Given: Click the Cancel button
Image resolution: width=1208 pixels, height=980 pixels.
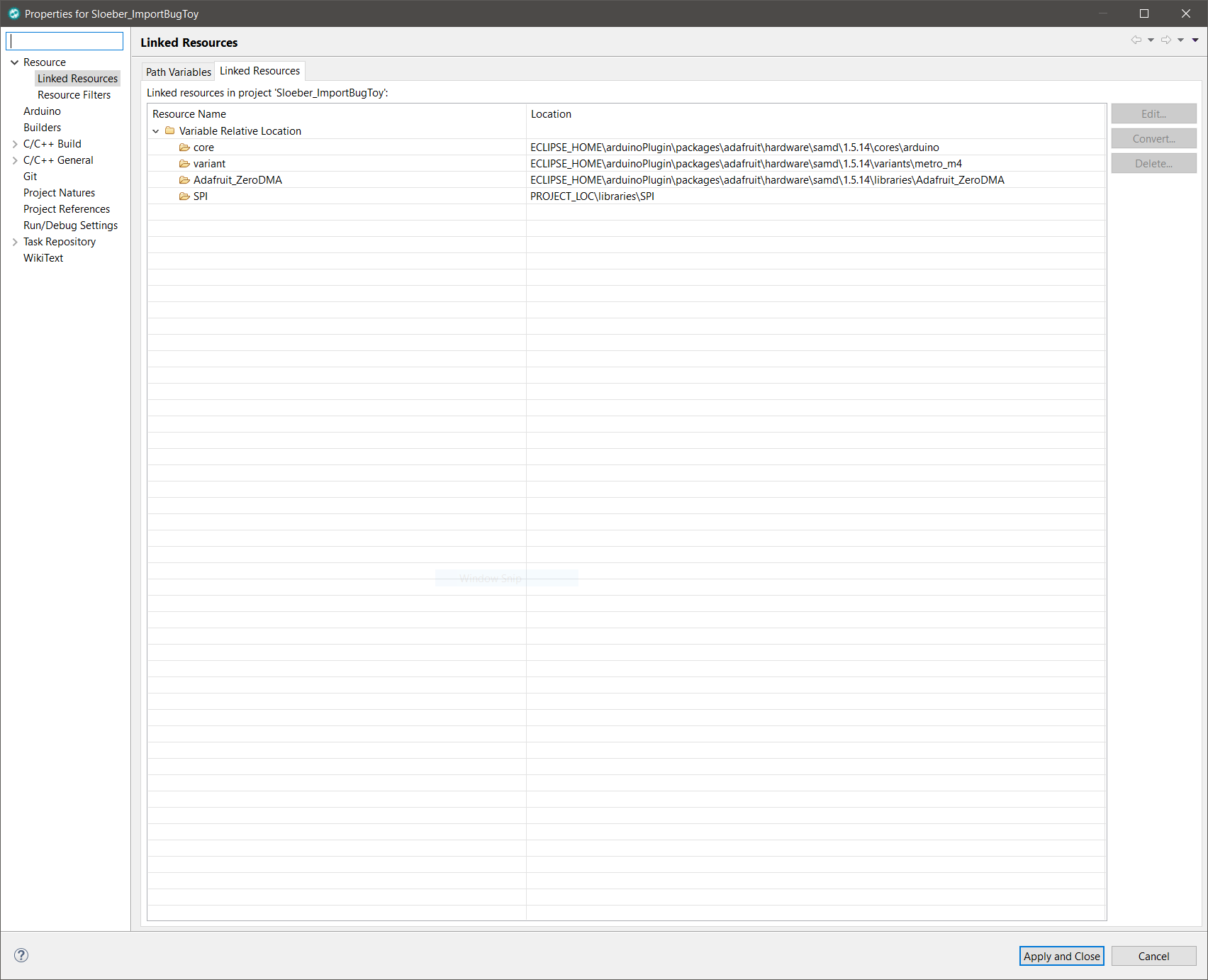Looking at the screenshot, I should click(1153, 956).
